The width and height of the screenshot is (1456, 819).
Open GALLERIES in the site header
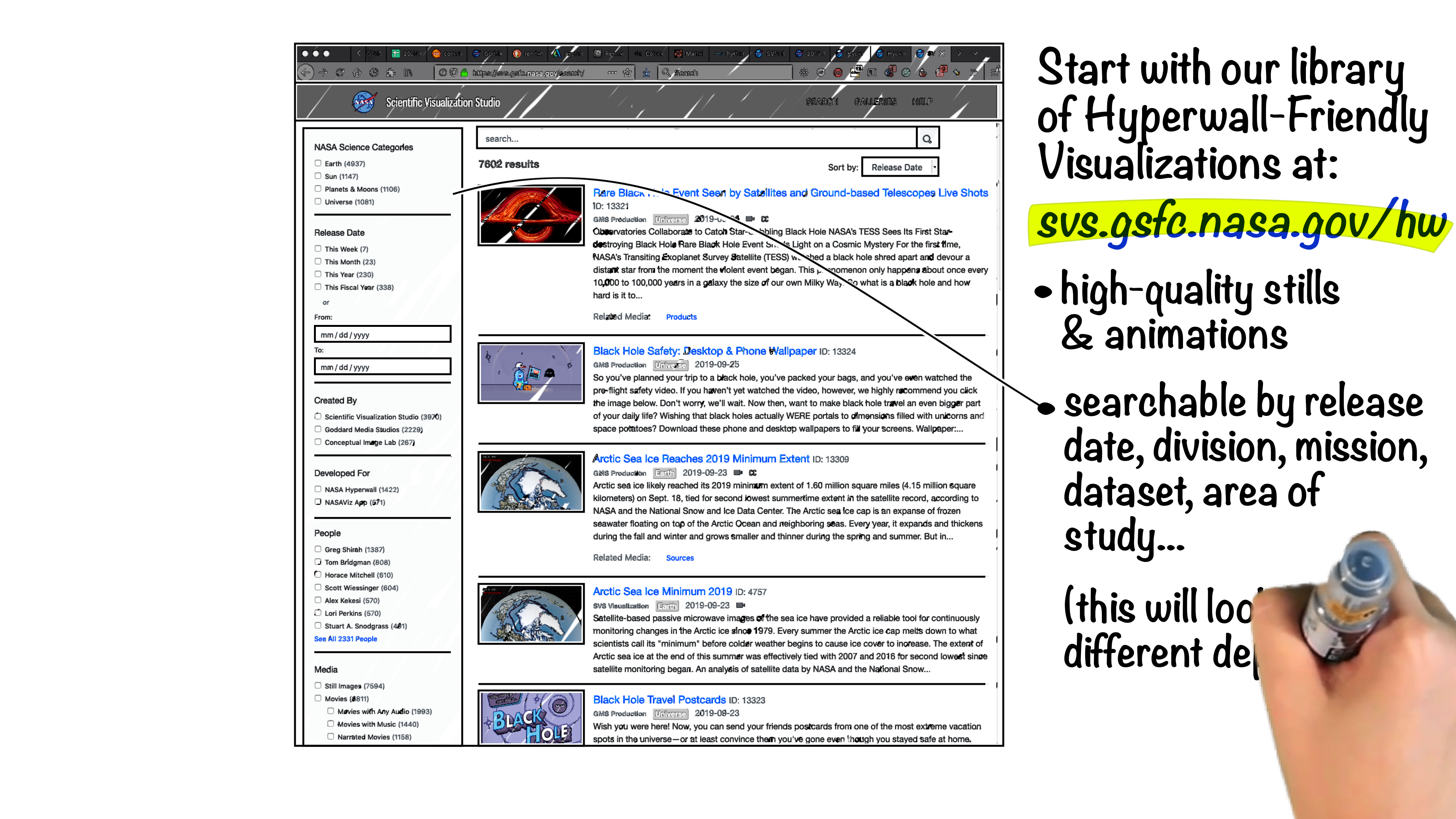point(875,102)
